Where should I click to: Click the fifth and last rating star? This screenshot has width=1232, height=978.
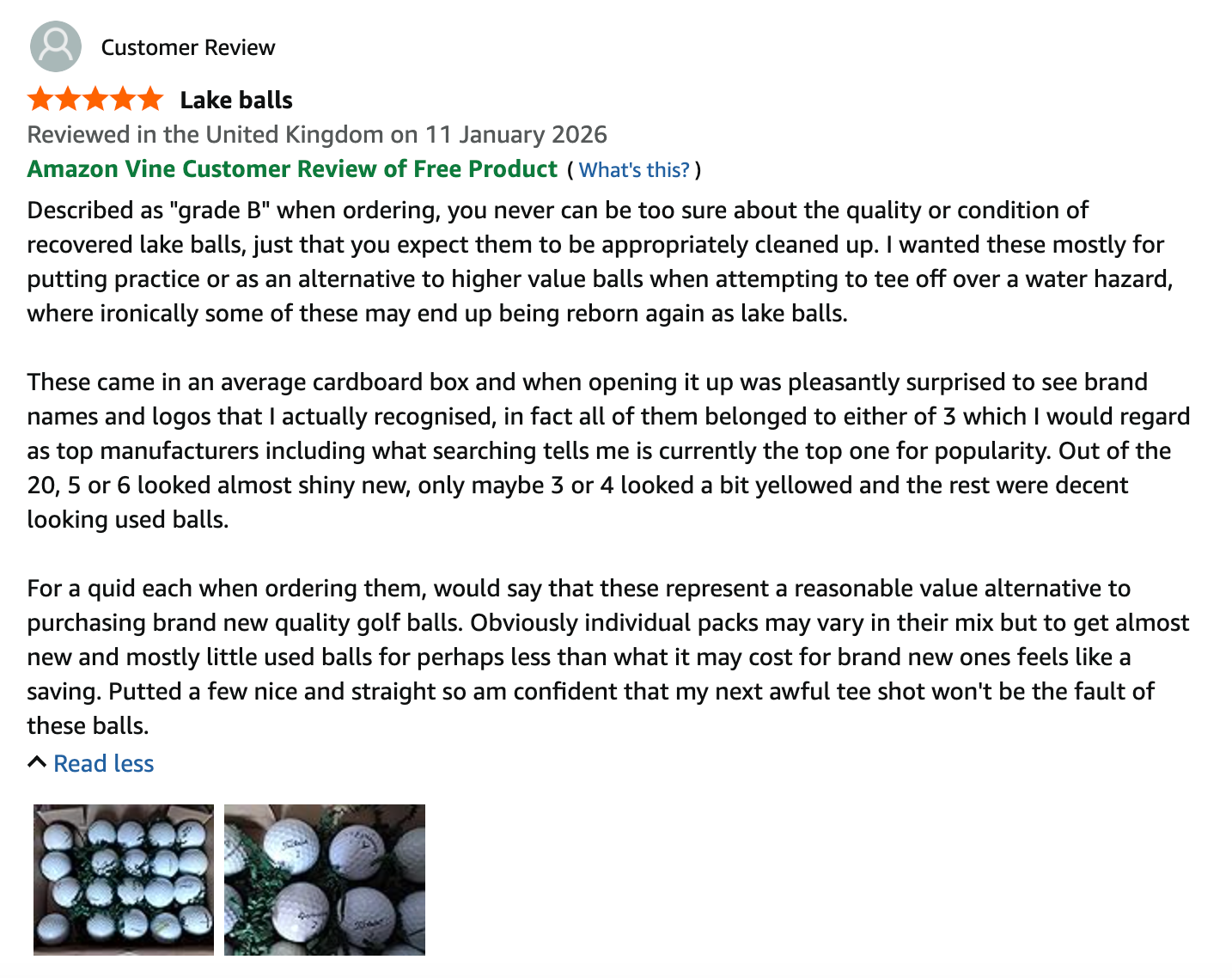click(150, 100)
